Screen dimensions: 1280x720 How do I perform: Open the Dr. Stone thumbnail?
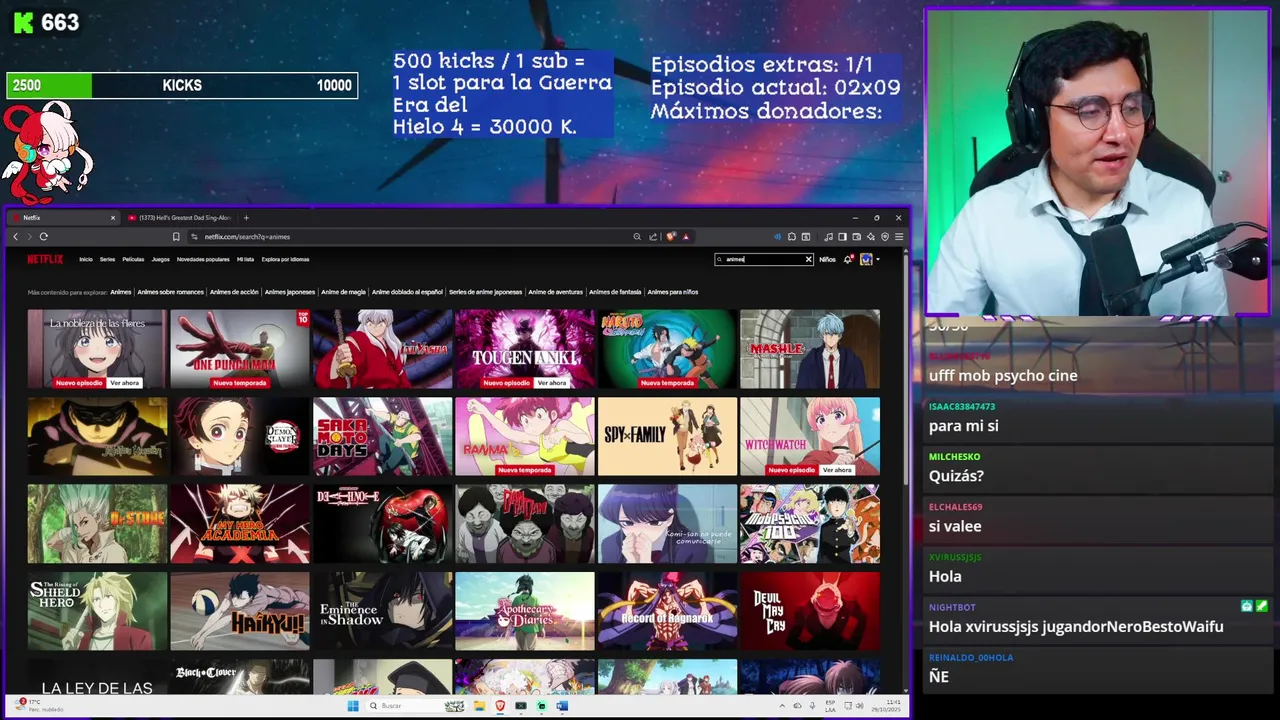97,524
